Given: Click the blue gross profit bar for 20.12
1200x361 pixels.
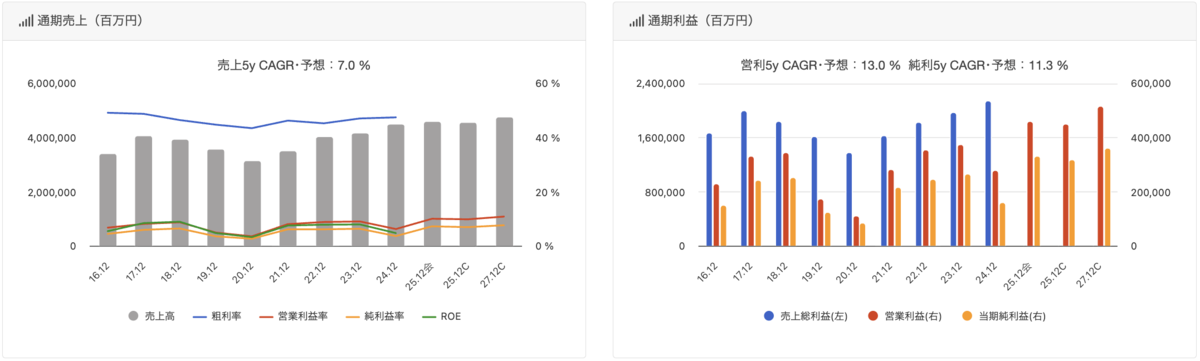Looking at the screenshot, I should click(850, 200).
